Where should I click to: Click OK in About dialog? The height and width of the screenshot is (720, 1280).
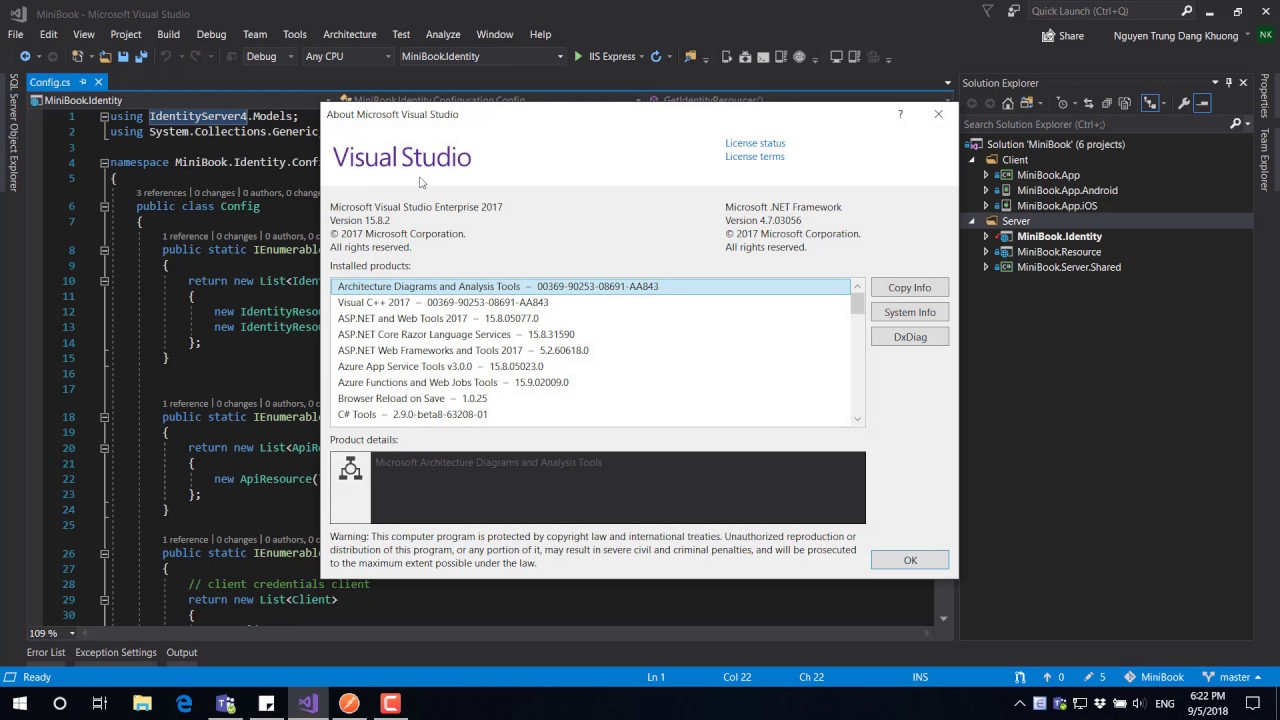coord(910,560)
